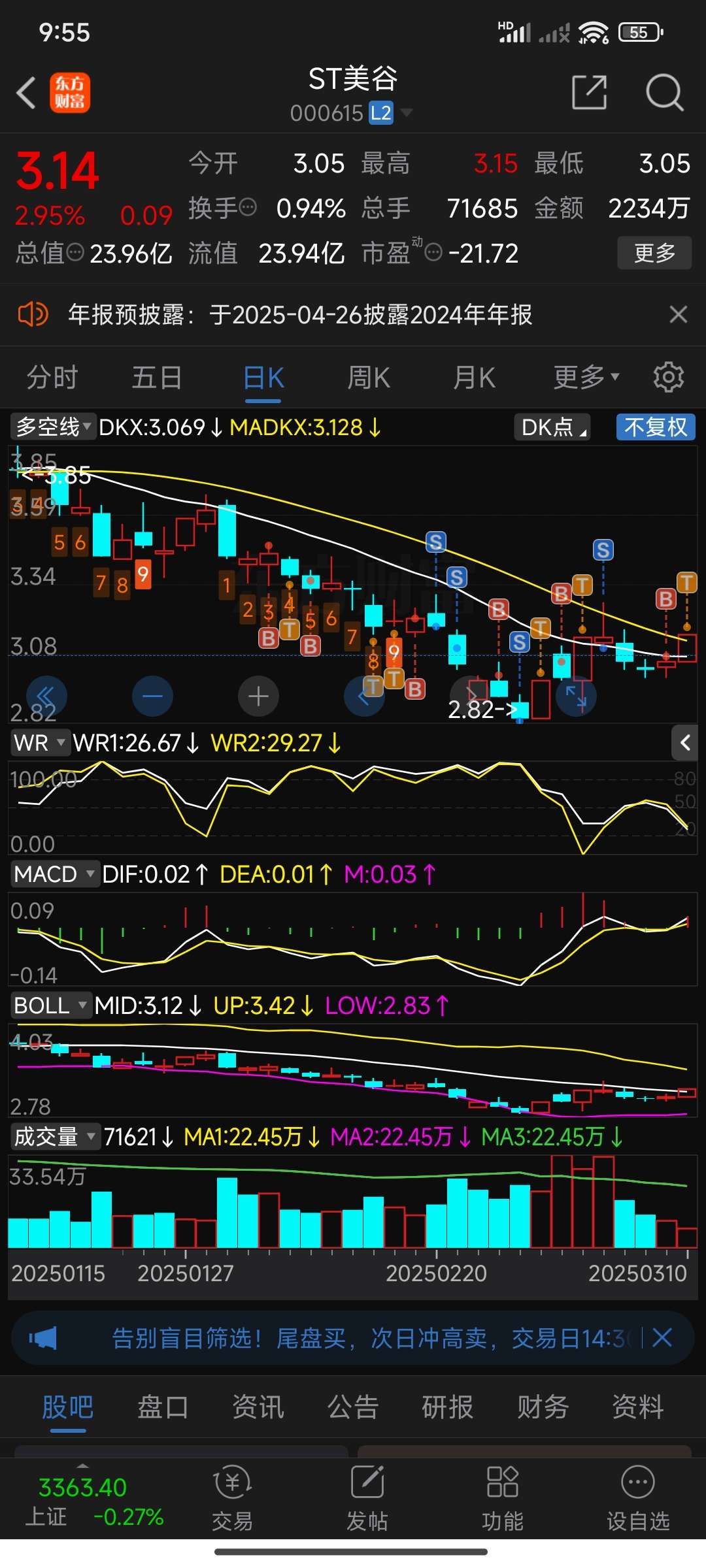Image resolution: width=706 pixels, height=1568 pixels.
Task: Open the 更多 chart period dropdown
Action: [x=586, y=377]
